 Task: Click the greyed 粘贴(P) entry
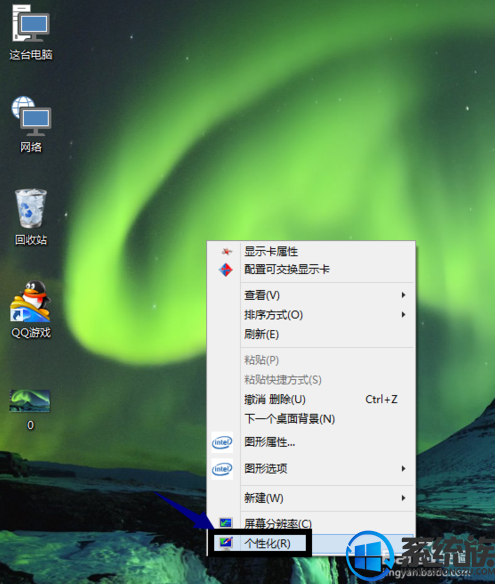click(311, 360)
